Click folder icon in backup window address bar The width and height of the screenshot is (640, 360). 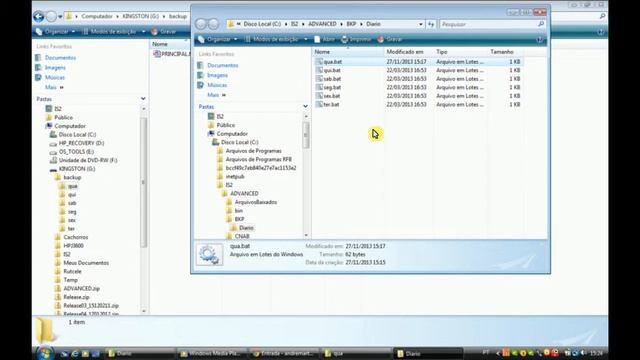click(x=69, y=16)
